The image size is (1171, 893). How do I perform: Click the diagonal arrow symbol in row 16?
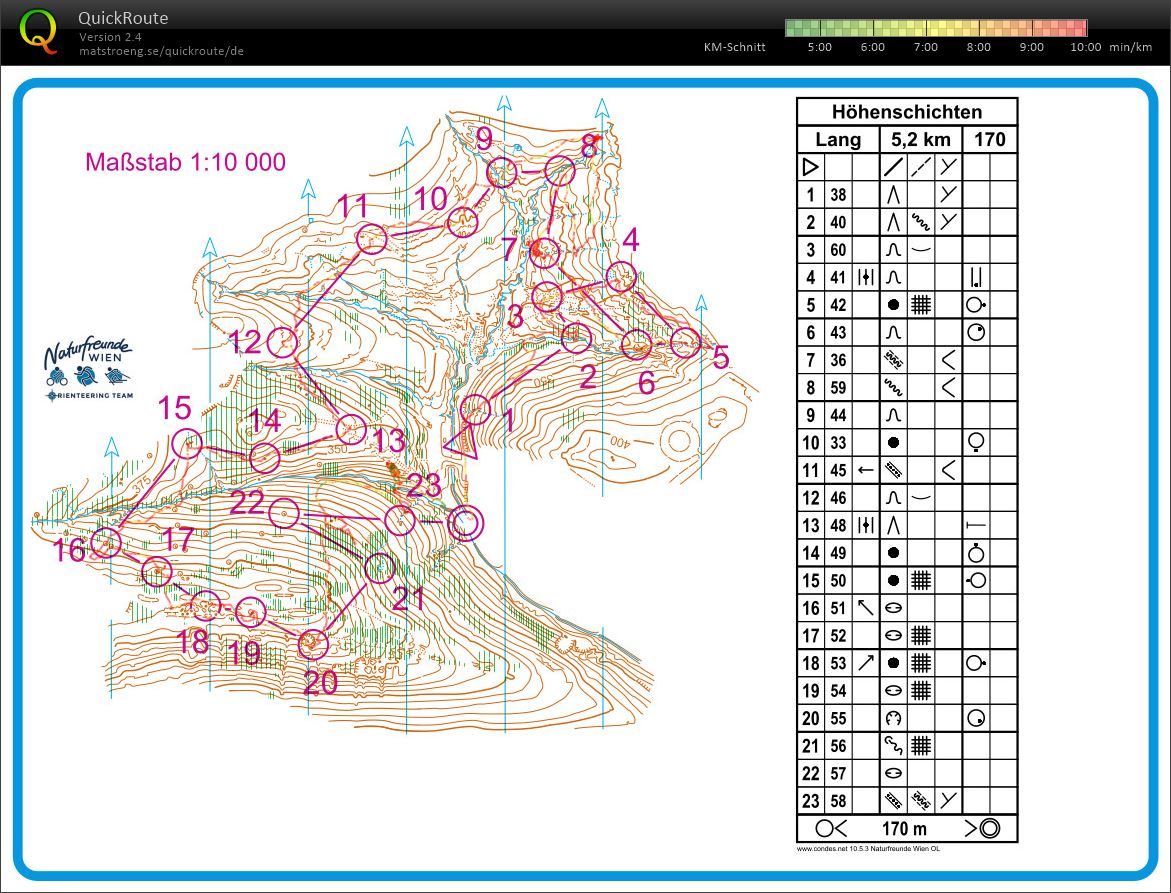click(x=866, y=608)
